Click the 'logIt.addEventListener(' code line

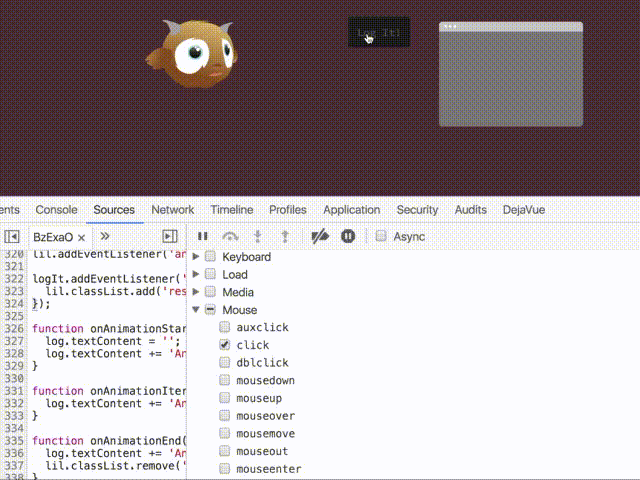point(109,279)
